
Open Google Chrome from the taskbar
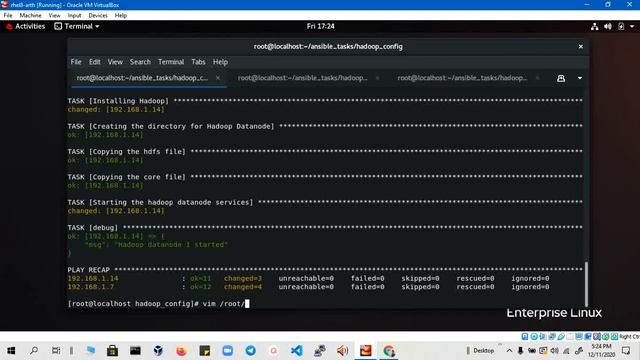tap(389, 351)
